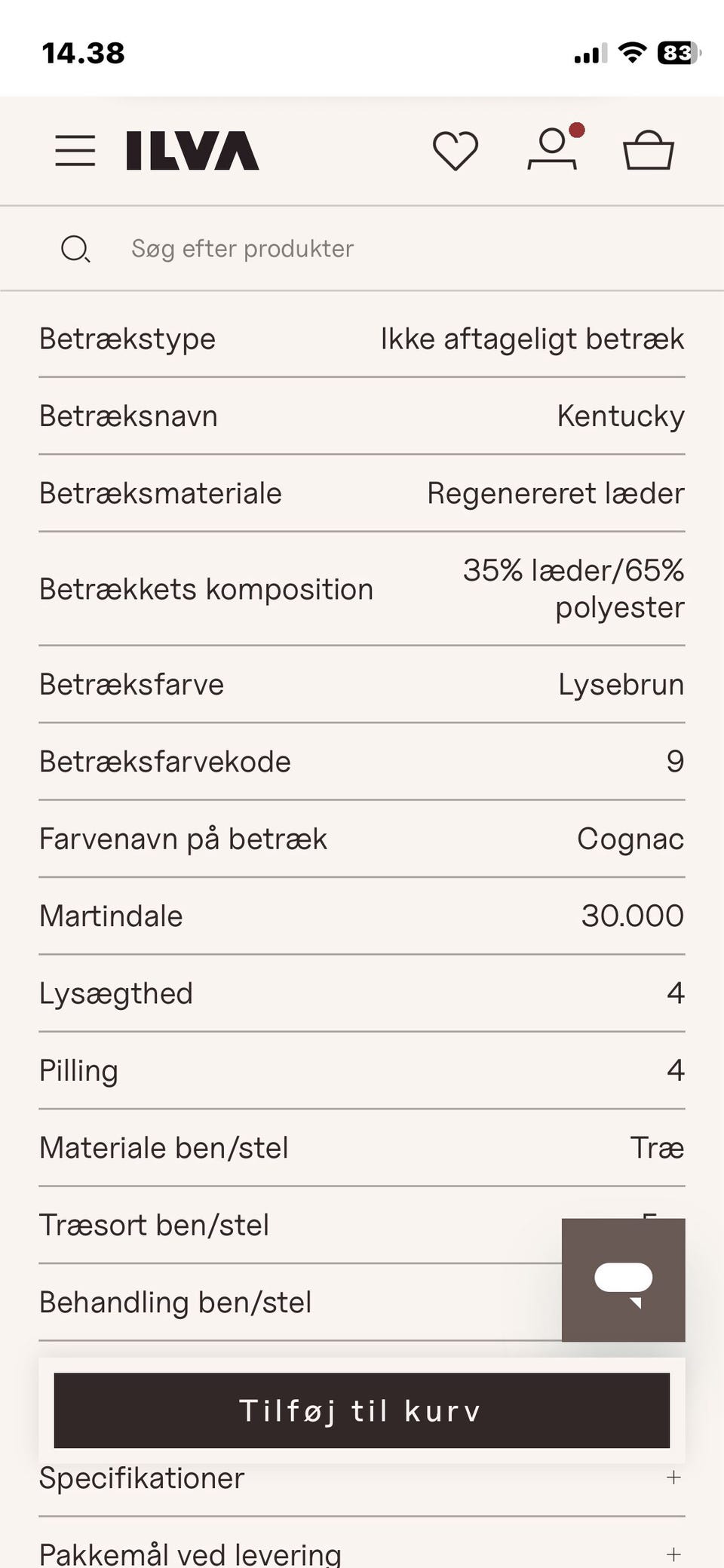Tap the Wi-Fi status icon
Viewport: 724px width, 1568px height.
point(632,53)
